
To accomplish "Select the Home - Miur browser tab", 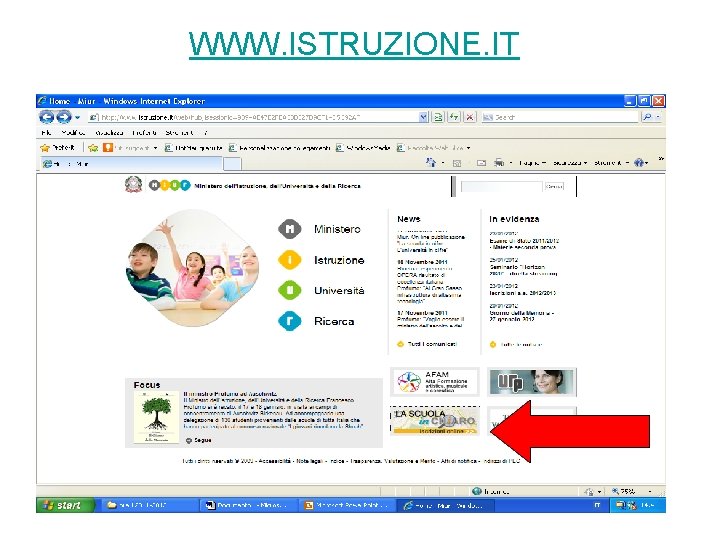I will pos(131,163).
